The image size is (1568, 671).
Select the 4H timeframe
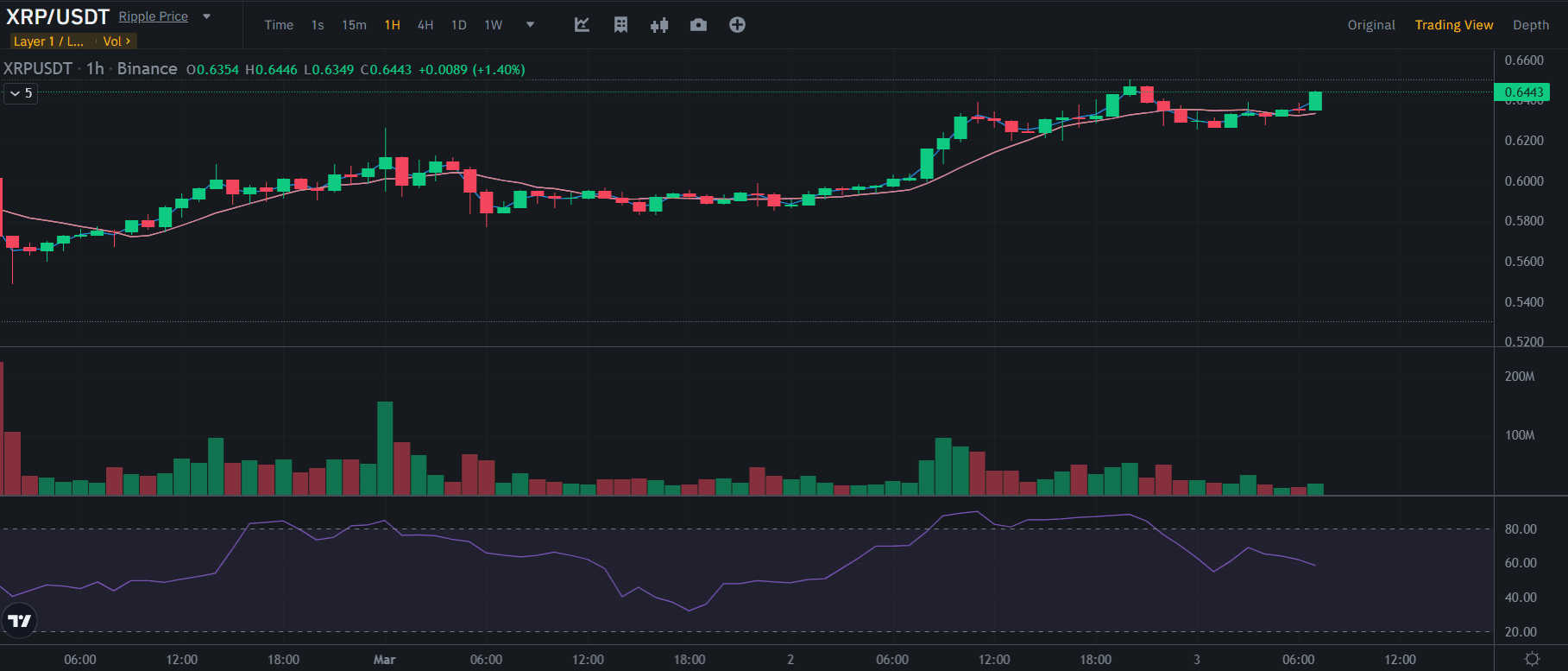pyautogui.click(x=425, y=25)
